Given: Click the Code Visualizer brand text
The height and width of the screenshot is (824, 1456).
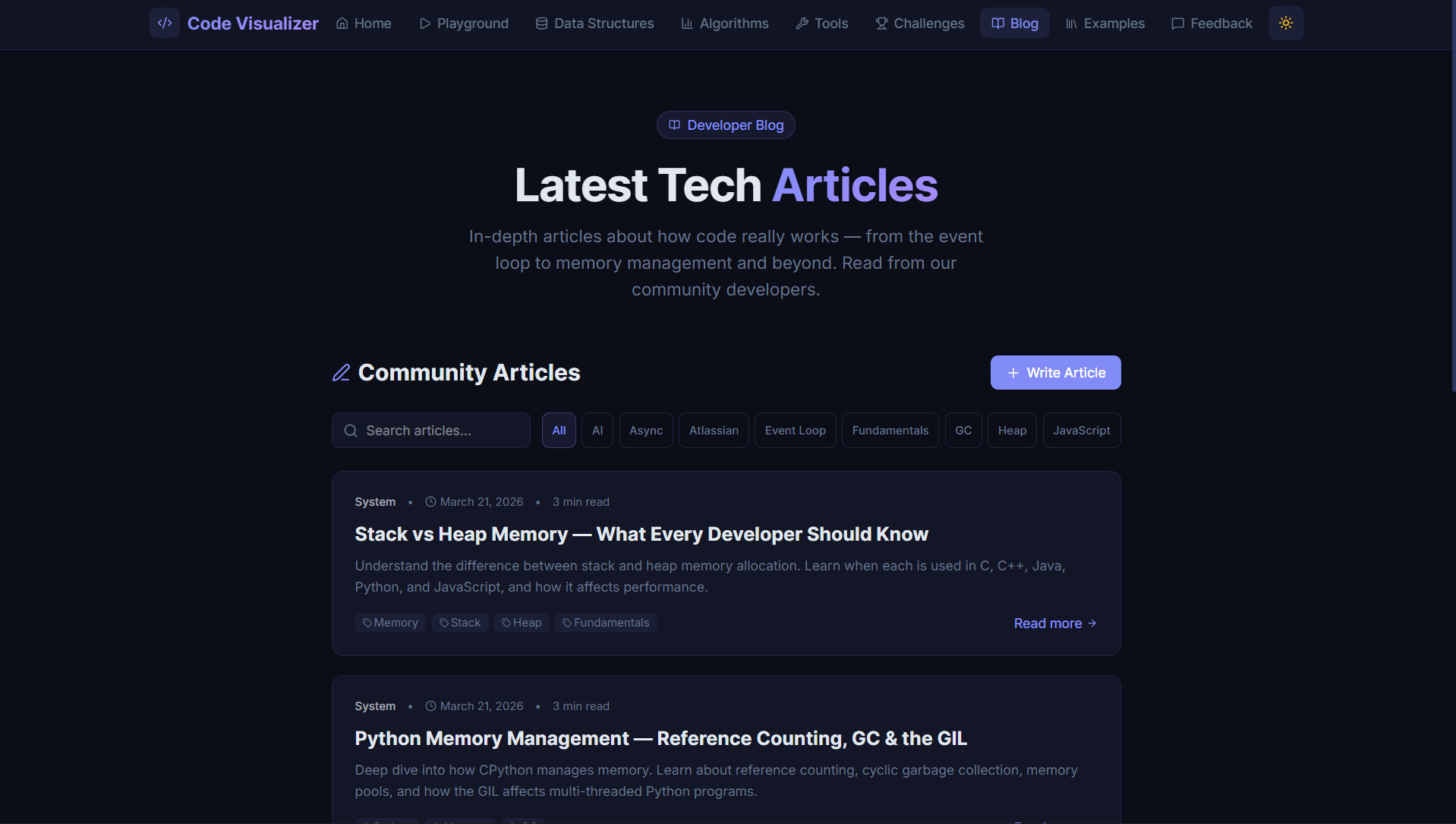Looking at the screenshot, I should (x=253, y=24).
